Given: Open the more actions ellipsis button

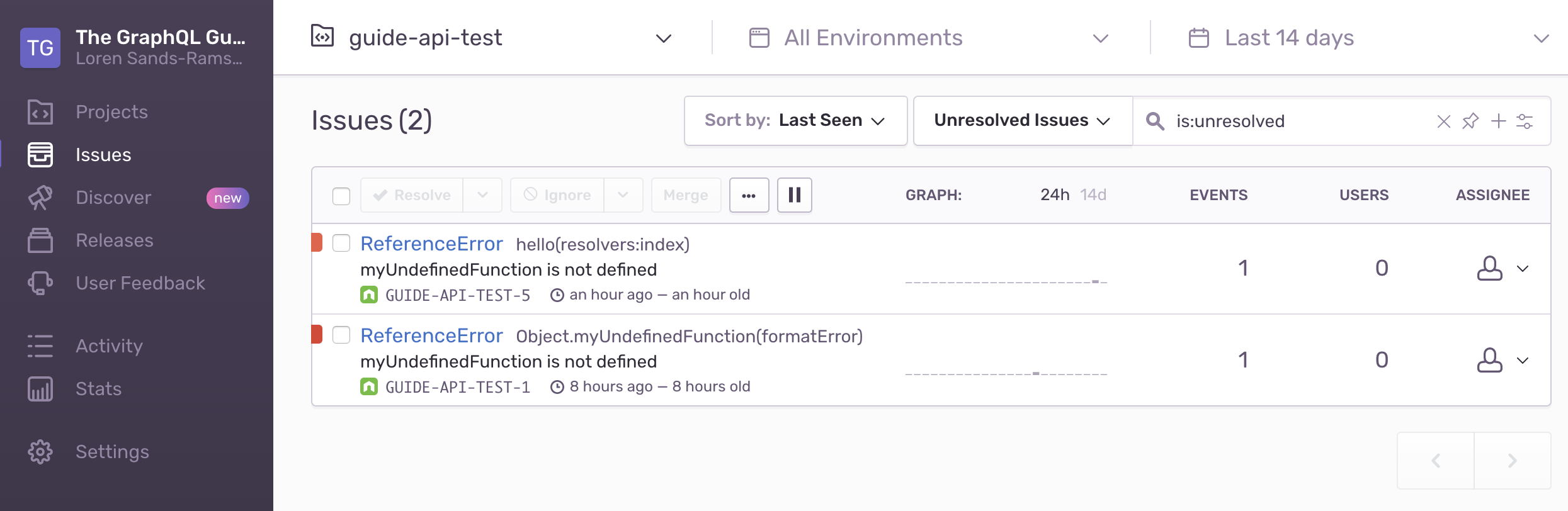Looking at the screenshot, I should [x=749, y=195].
